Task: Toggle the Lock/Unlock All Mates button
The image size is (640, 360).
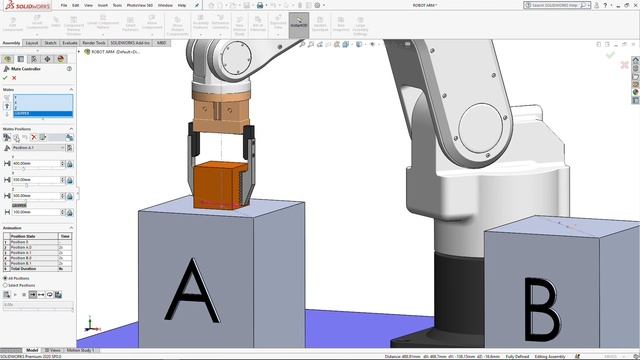Action: (x=69, y=138)
